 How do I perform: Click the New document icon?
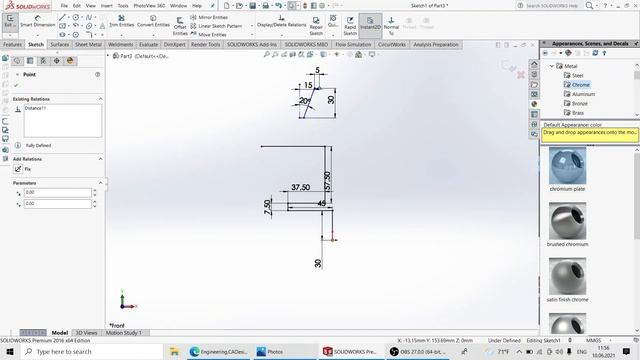227,6
